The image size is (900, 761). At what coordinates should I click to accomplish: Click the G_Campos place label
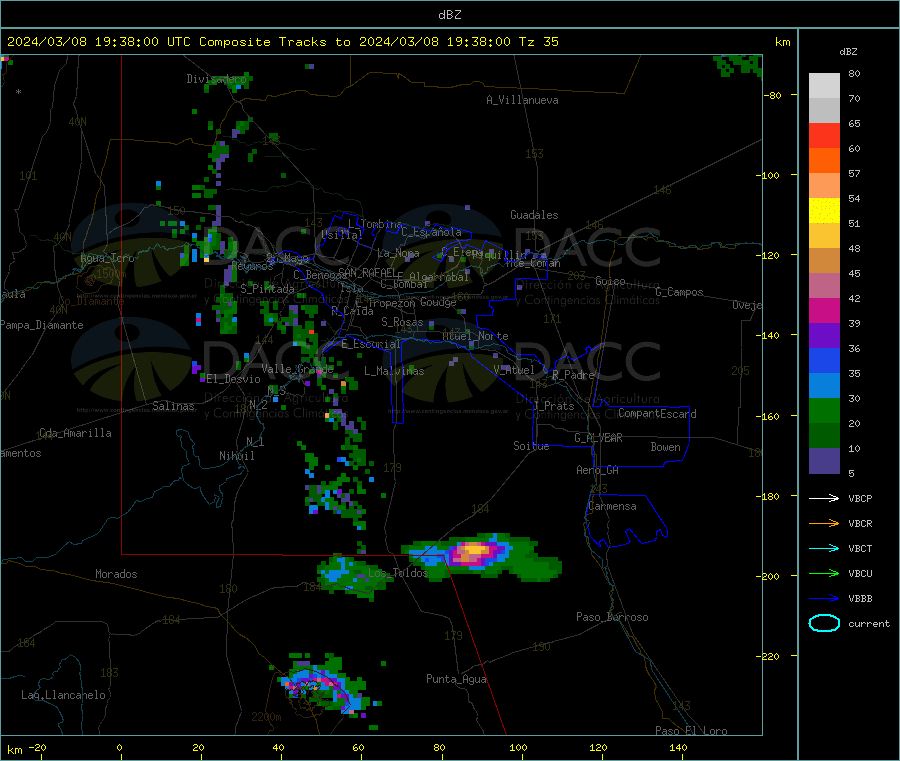click(x=679, y=292)
